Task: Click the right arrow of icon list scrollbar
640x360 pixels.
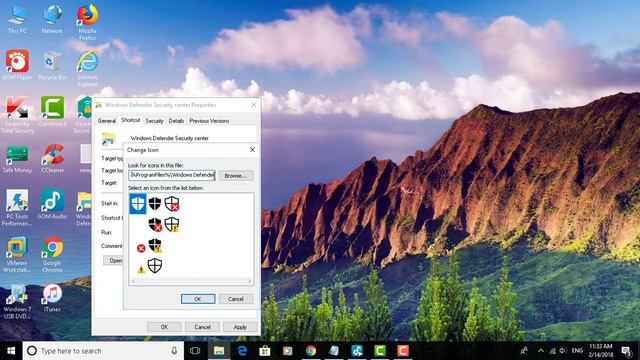Action: point(249,281)
